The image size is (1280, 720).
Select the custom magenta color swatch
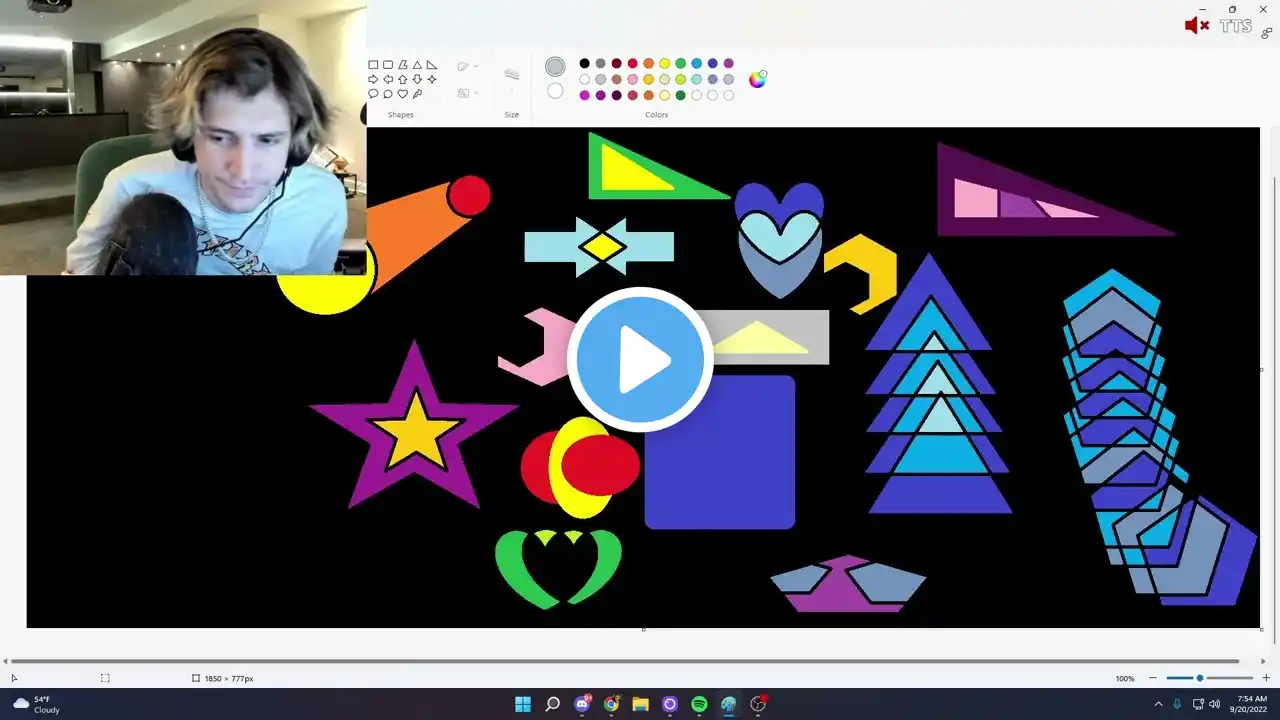585,96
